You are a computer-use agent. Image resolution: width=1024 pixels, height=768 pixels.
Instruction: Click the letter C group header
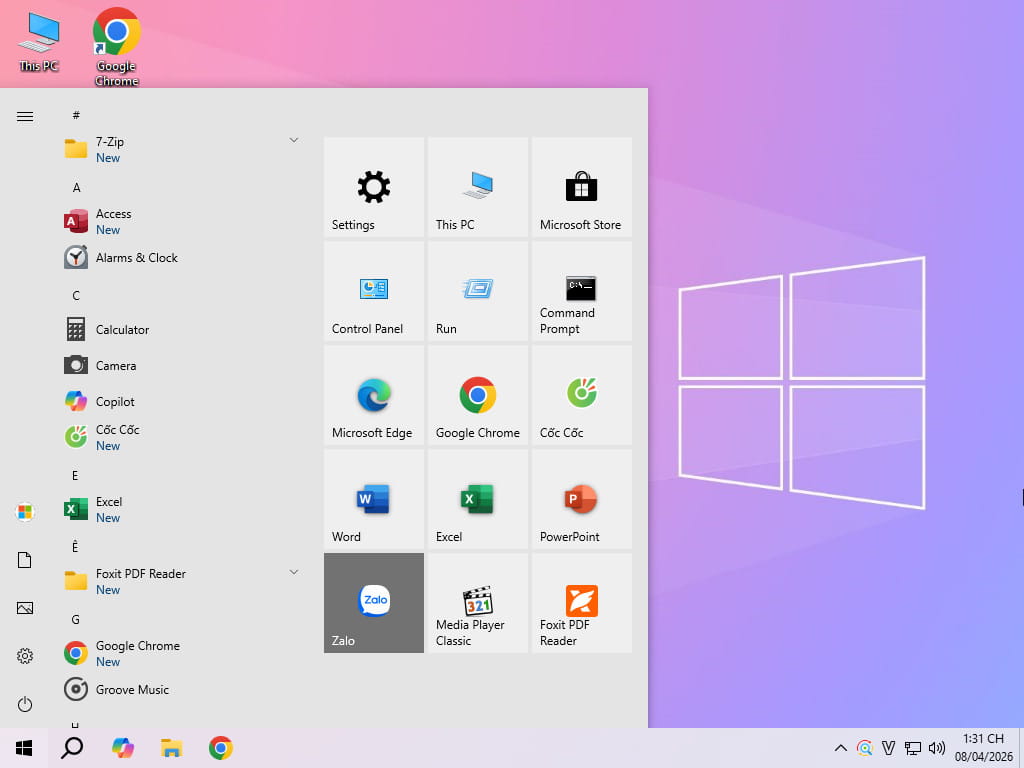click(x=76, y=295)
